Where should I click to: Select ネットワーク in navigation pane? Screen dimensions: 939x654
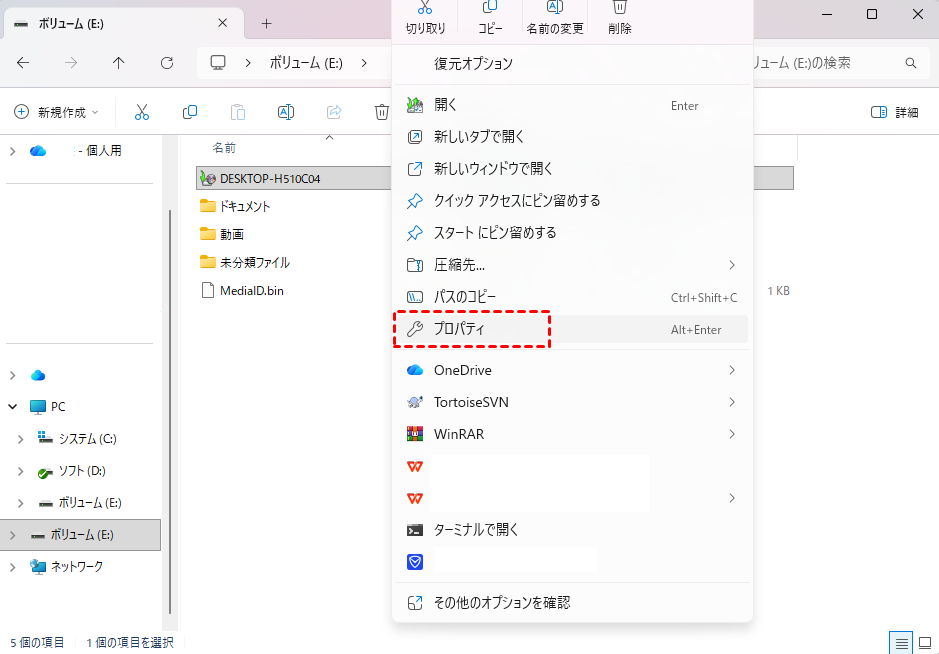[76, 567]
